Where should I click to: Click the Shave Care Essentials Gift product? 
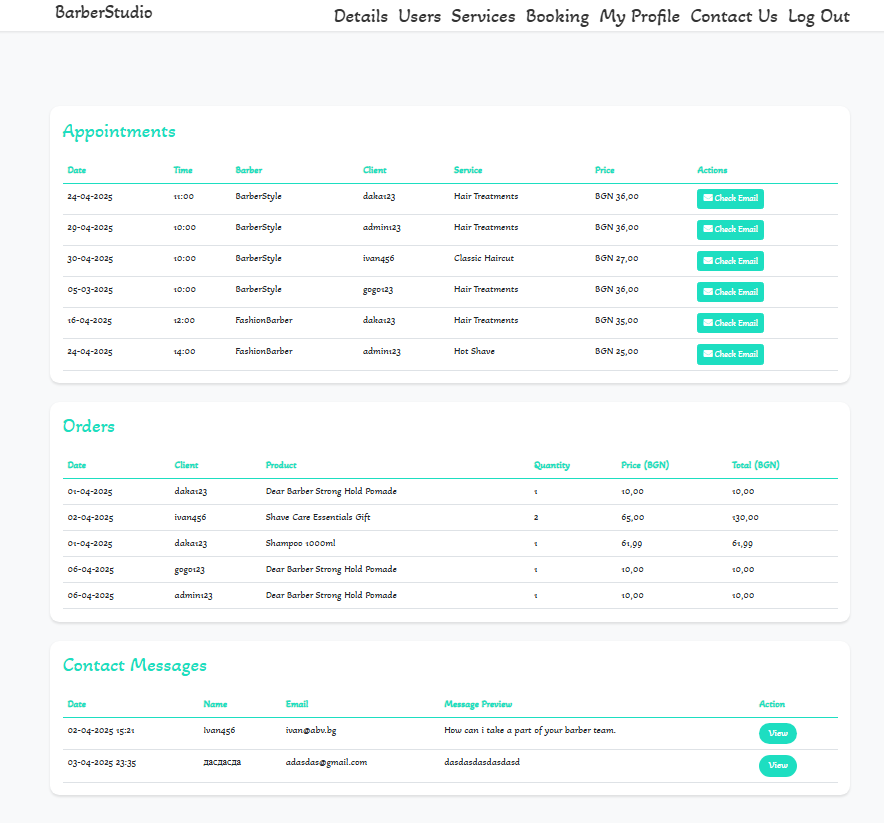318,517
